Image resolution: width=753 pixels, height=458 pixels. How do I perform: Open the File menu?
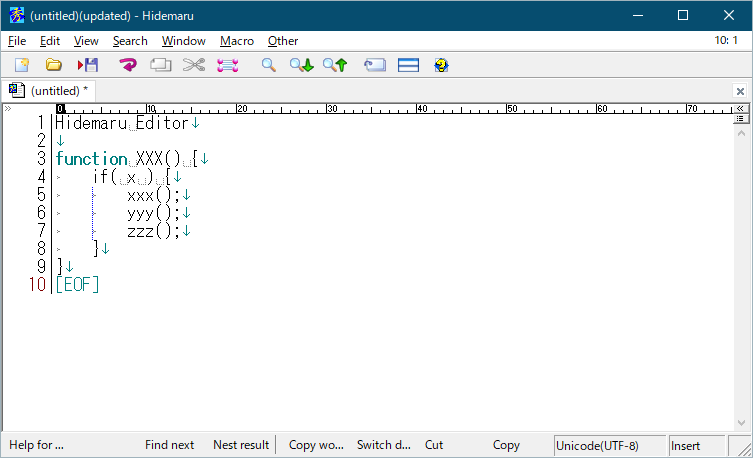[x=17, y=41]
